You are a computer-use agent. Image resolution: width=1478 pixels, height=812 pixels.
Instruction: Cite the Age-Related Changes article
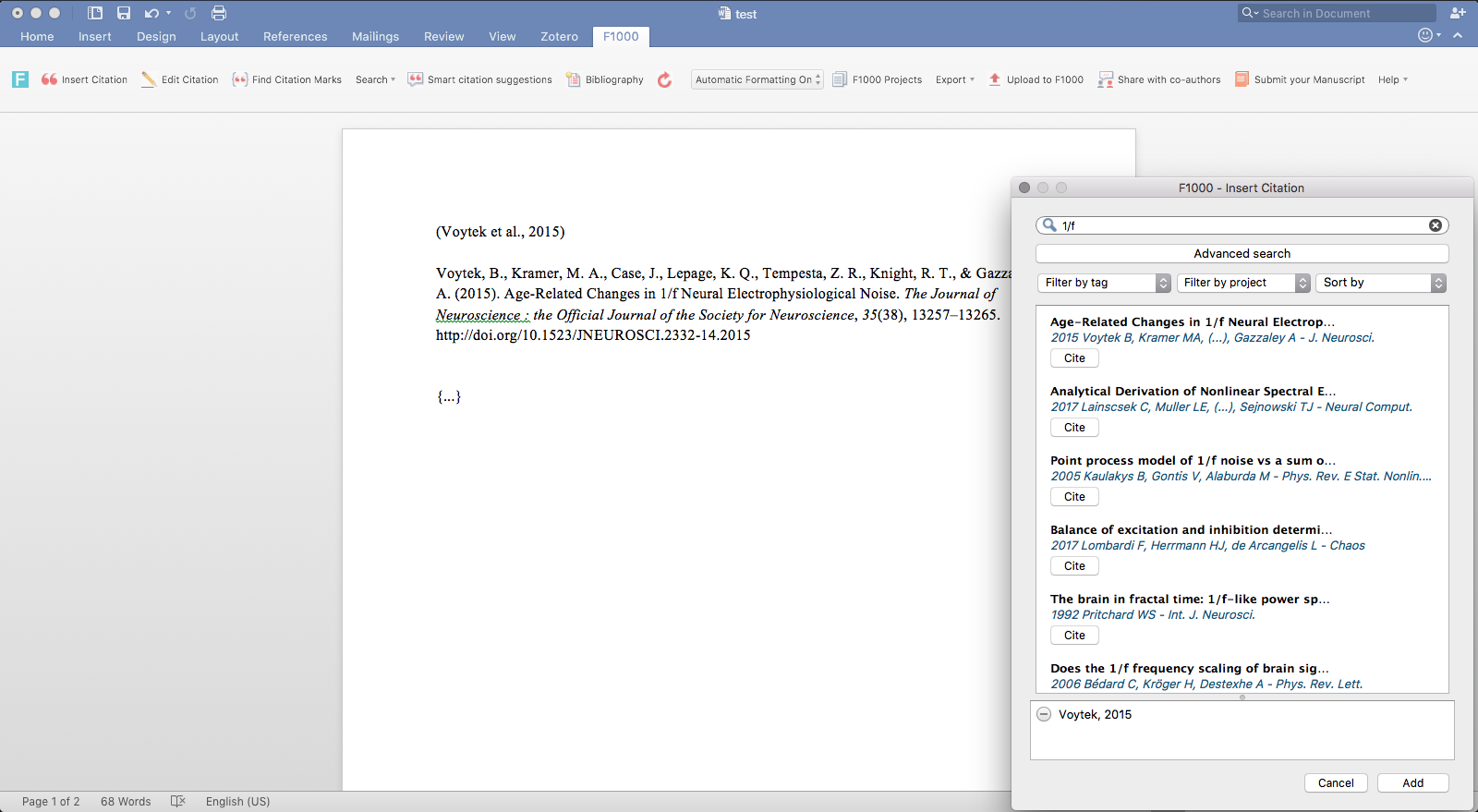pyautogui.click(x=1074, y=358)
